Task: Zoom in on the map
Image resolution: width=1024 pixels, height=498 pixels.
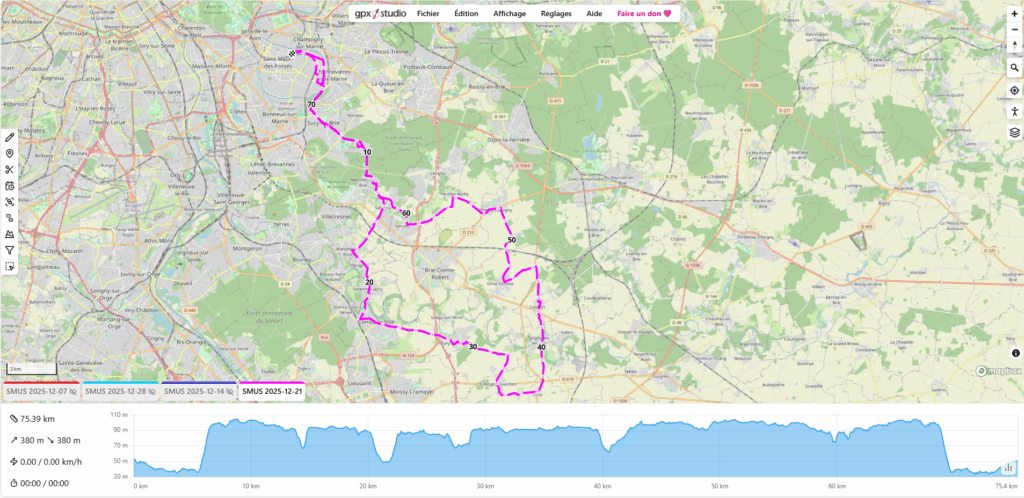Action: click(1014, 14)
